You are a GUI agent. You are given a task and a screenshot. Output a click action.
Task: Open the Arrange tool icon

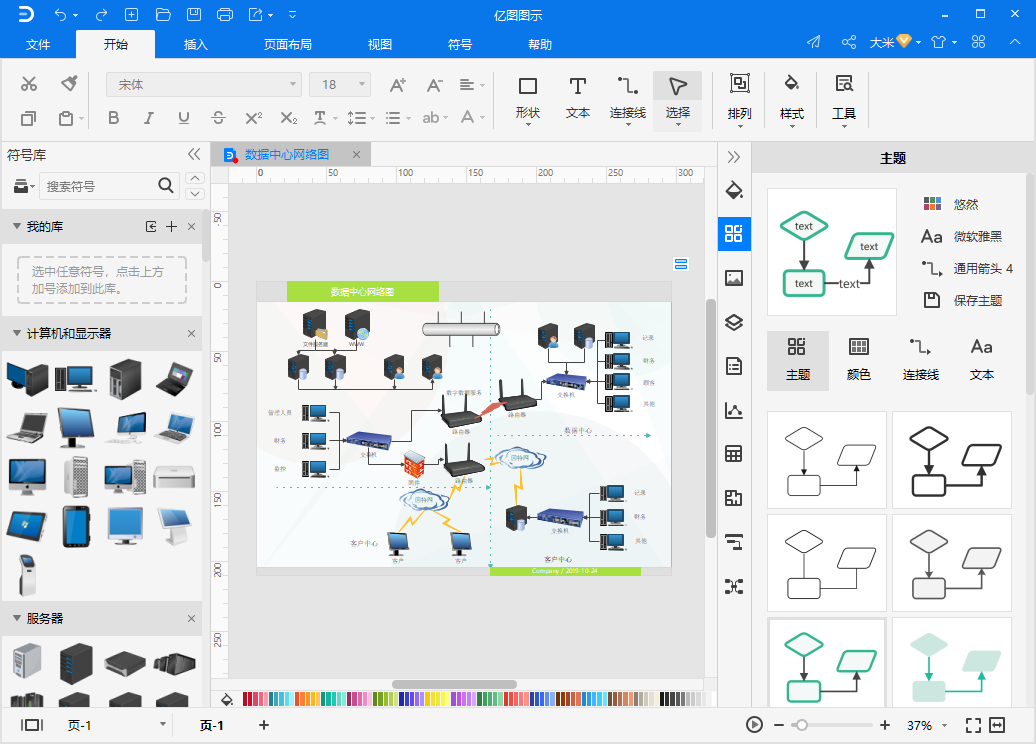tap(739, 84)
